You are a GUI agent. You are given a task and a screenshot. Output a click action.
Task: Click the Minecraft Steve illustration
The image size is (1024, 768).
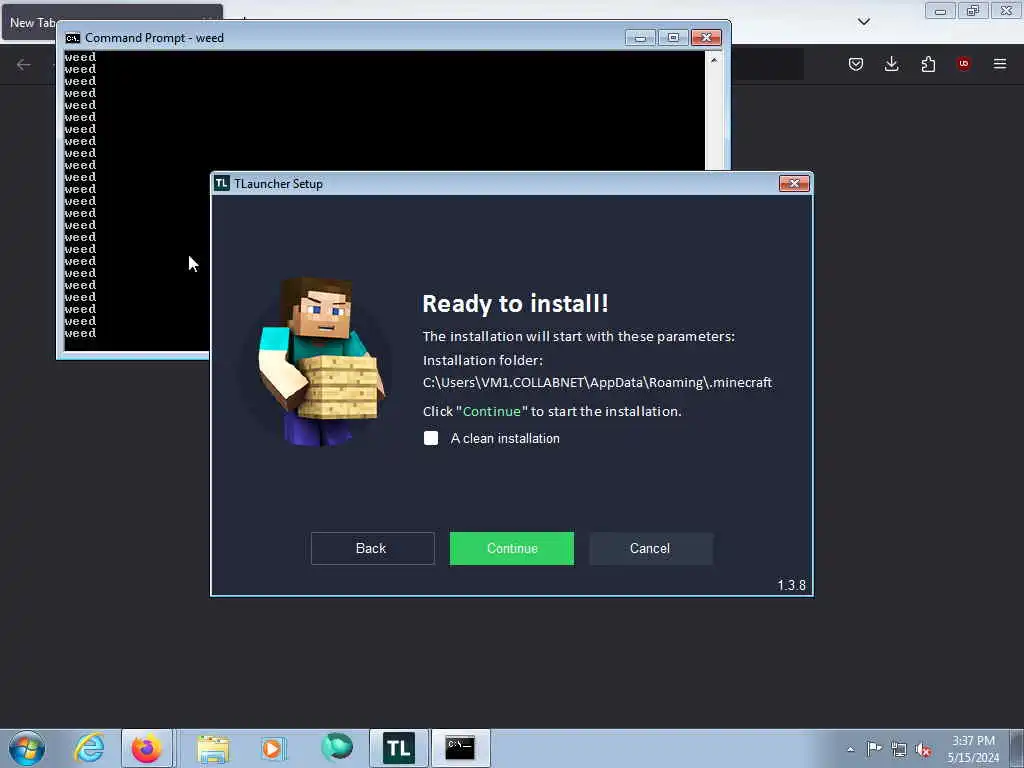[319, 361]
